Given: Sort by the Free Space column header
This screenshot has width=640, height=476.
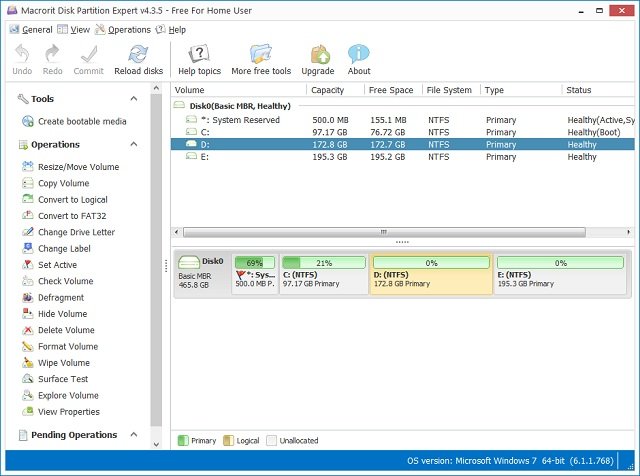Looking at the screenshot, I should (x=393, y=90).
